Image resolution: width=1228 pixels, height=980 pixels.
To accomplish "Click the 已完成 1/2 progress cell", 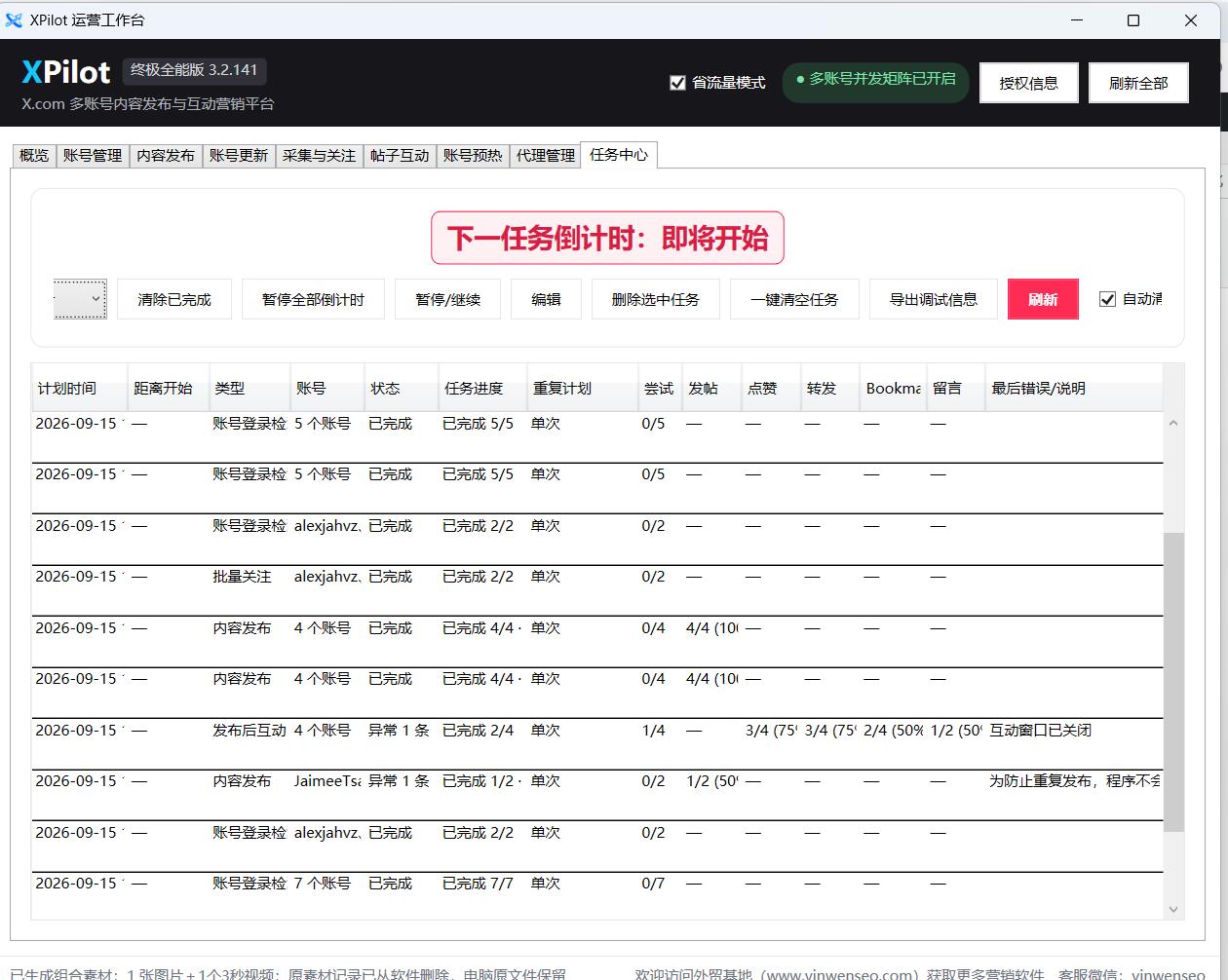I will click(481, 781).
